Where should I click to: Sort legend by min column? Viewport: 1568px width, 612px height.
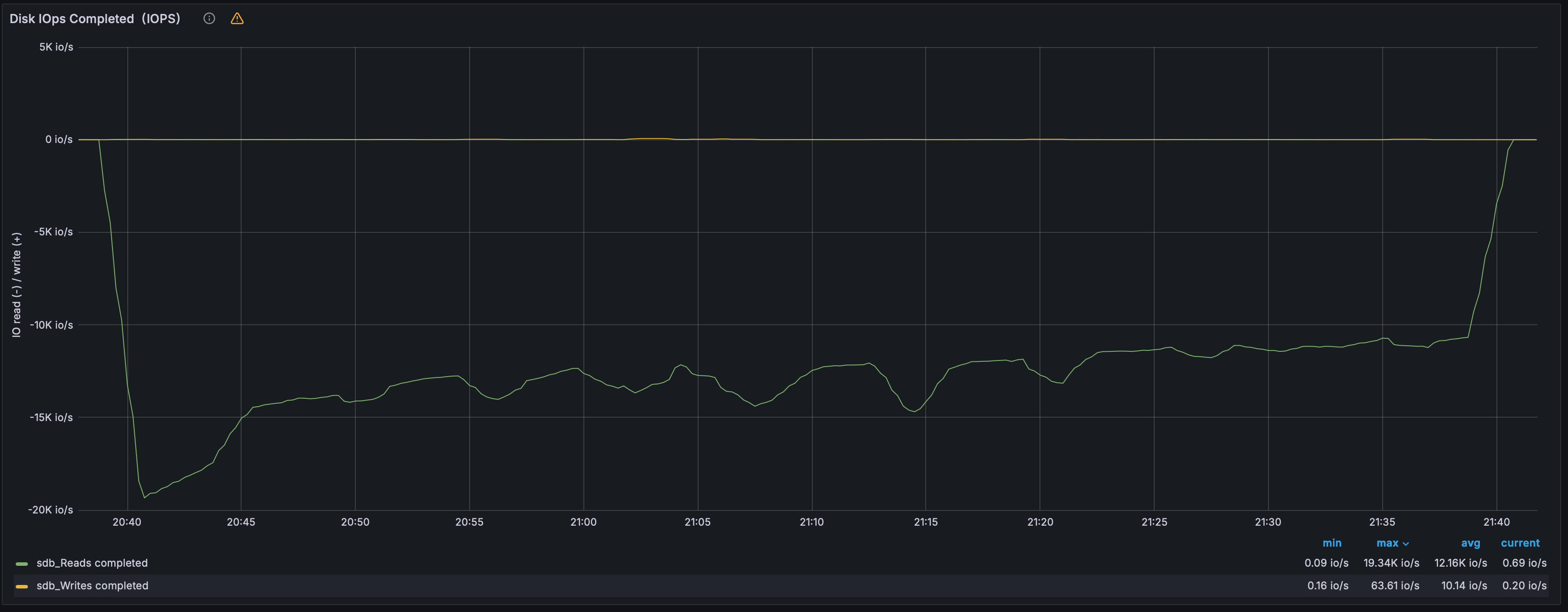1332,543
